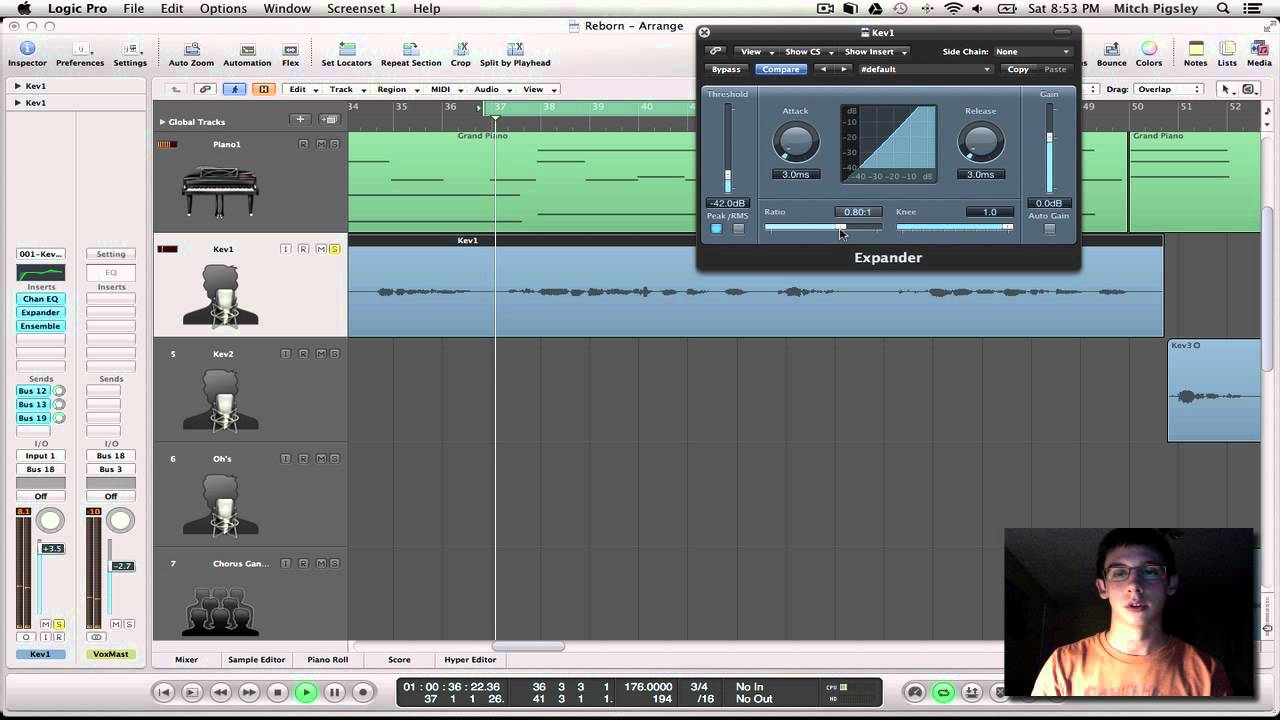This screenshot has height=720, width=1280.
Task: Open the Options menu
Action: click(223, 9)
